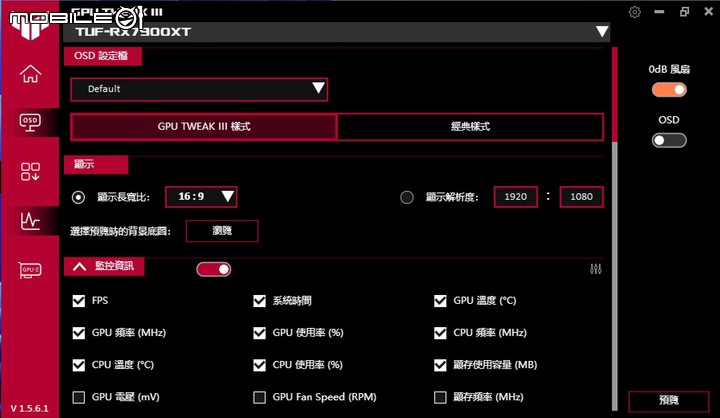The image size is (720, 418).
Task: Open the utilities download sidebar icon
Action: [30, 171]
